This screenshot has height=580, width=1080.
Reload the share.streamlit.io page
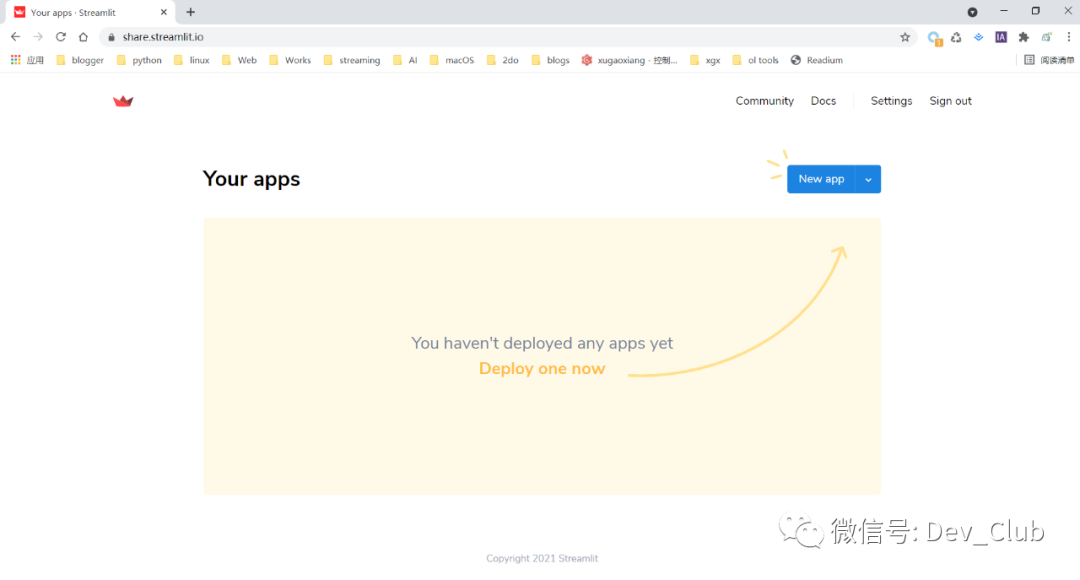click(61, 37)
